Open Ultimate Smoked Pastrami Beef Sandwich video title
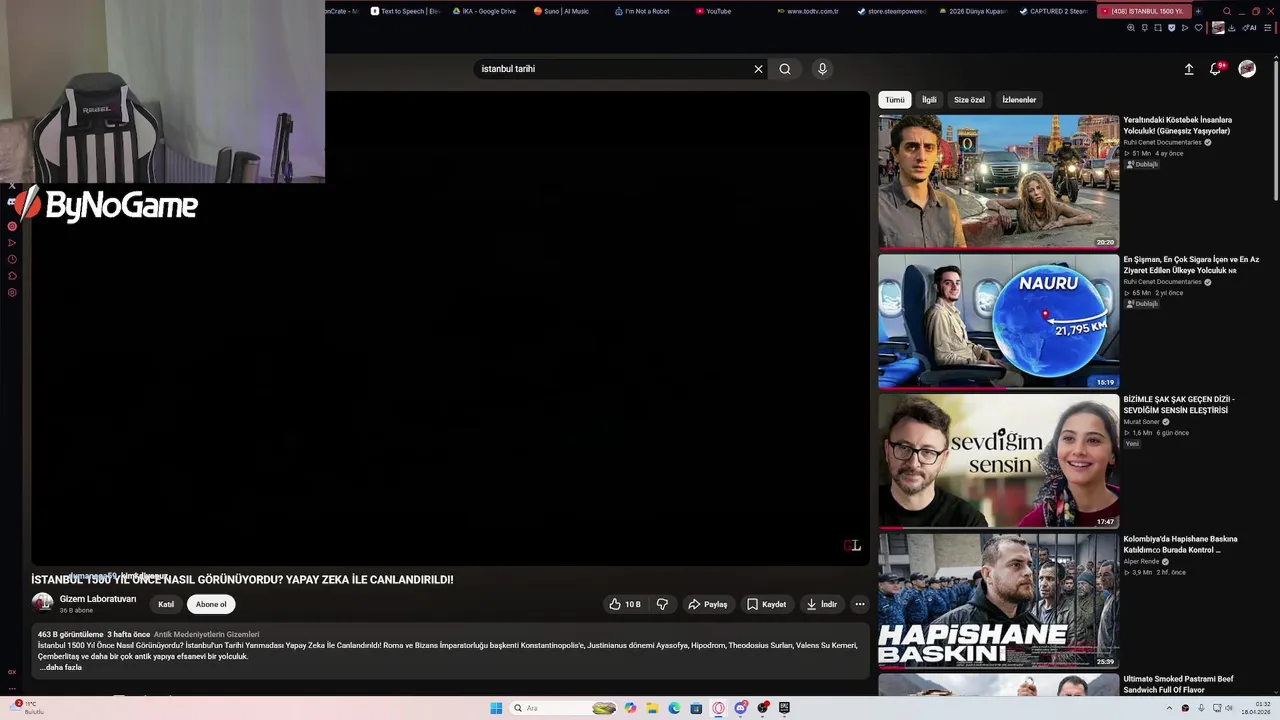This screenshot has width=1280, height=720. pos(1178,685)
